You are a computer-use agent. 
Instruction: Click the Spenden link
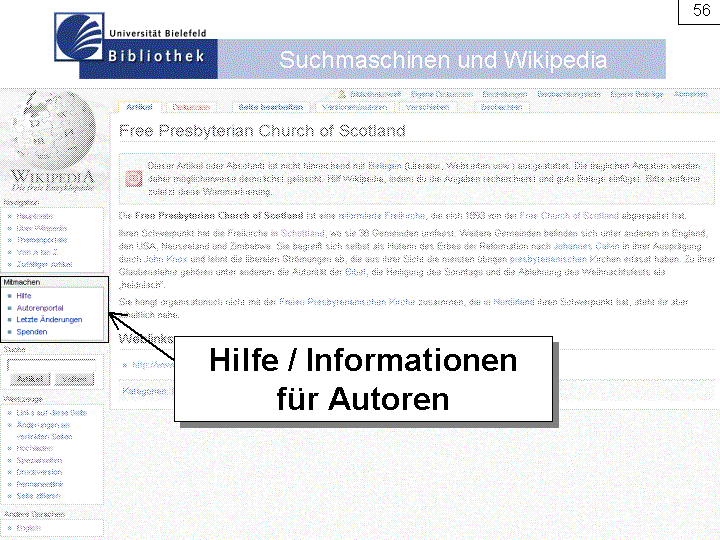tap(32, 332)
